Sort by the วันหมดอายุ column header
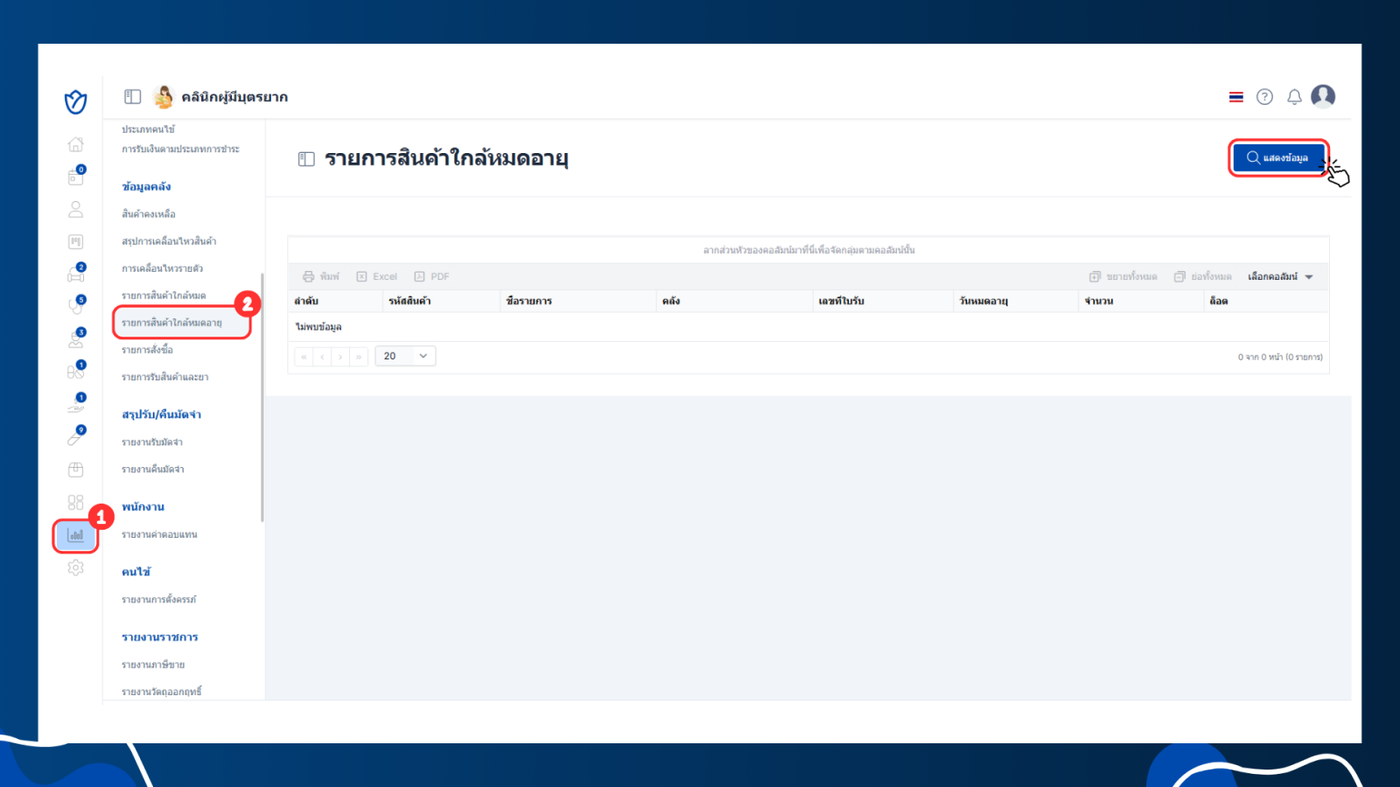This screenshot has width=1400, height=787. click(x=1016, y=301)
